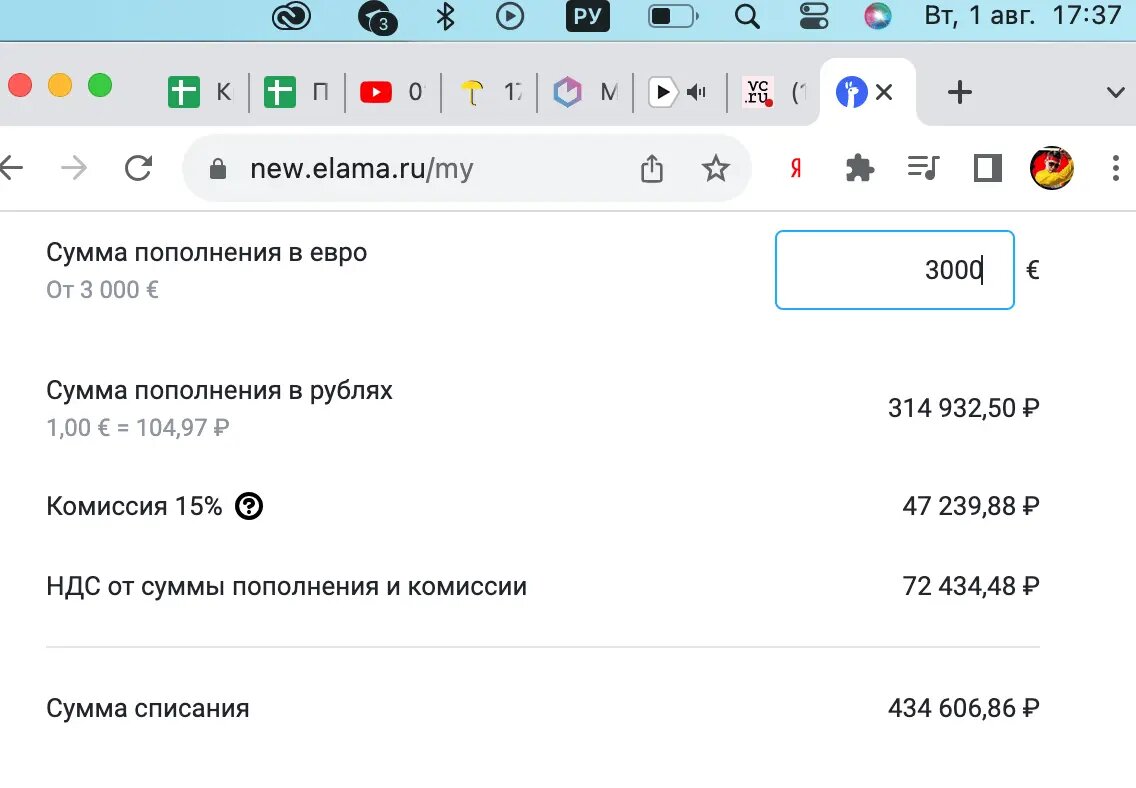Viewport: 1136px width, 788px height.
Task: Open the play circle menu bar icon
Action: tap(510, 16)
